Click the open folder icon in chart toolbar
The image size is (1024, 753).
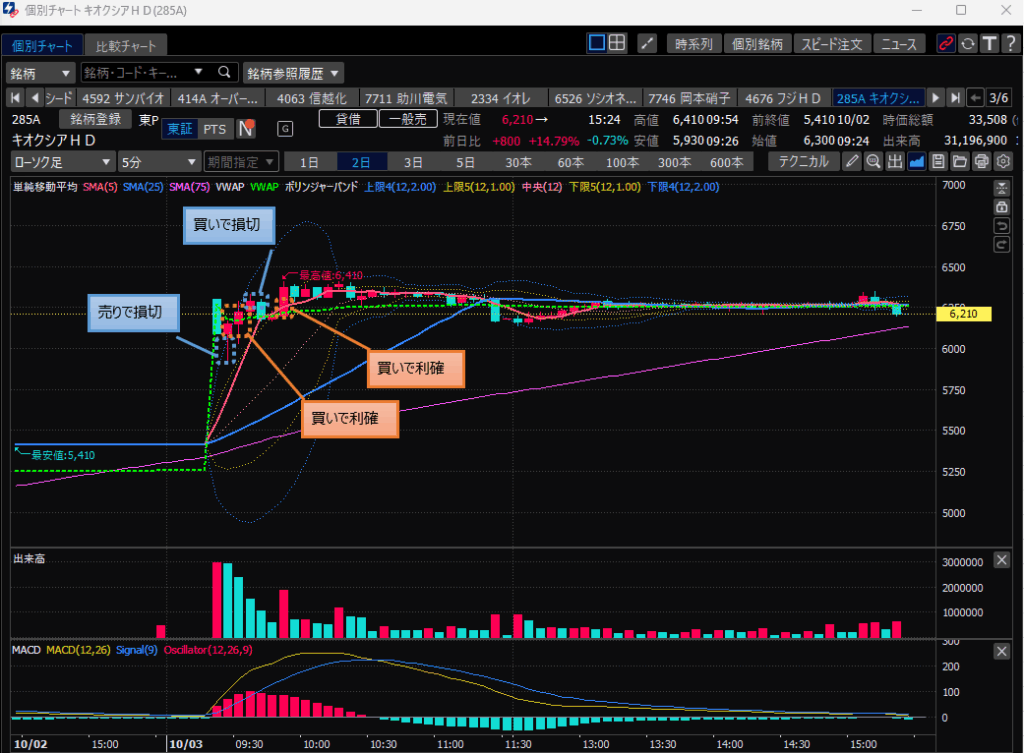(960, 161)
